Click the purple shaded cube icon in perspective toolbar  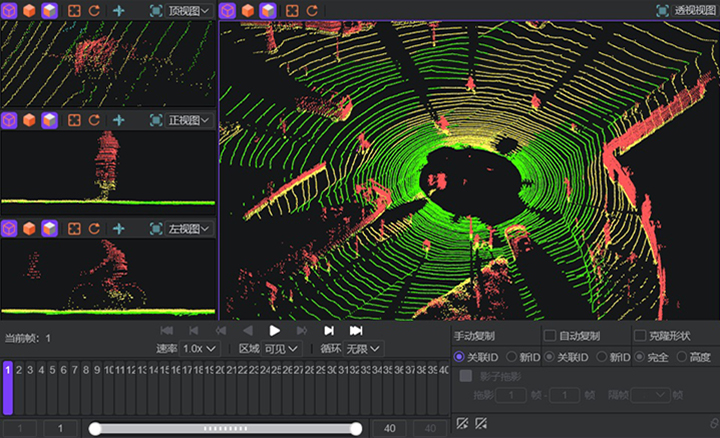(x=269, y=10)
